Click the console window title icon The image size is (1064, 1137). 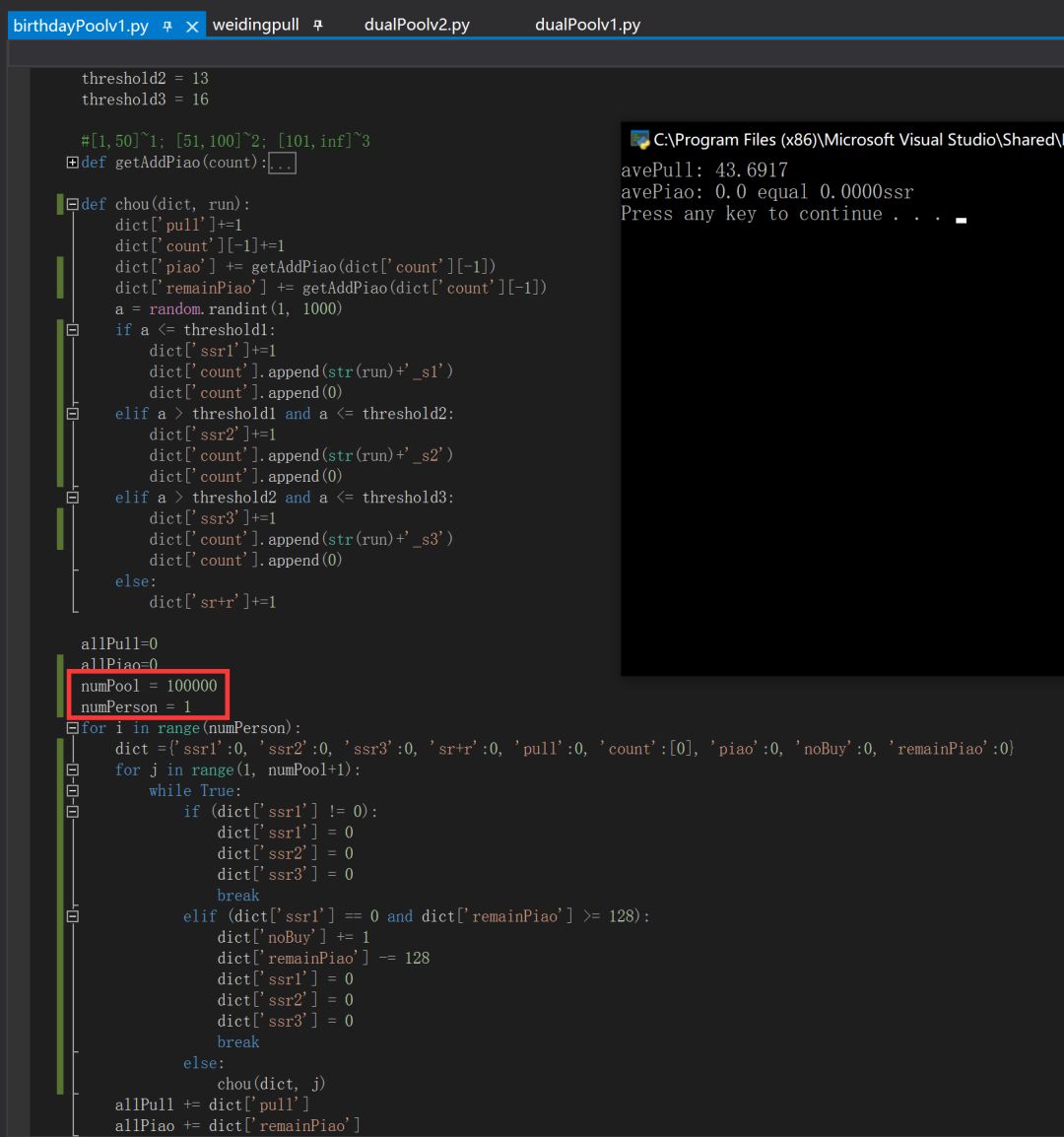639,140
